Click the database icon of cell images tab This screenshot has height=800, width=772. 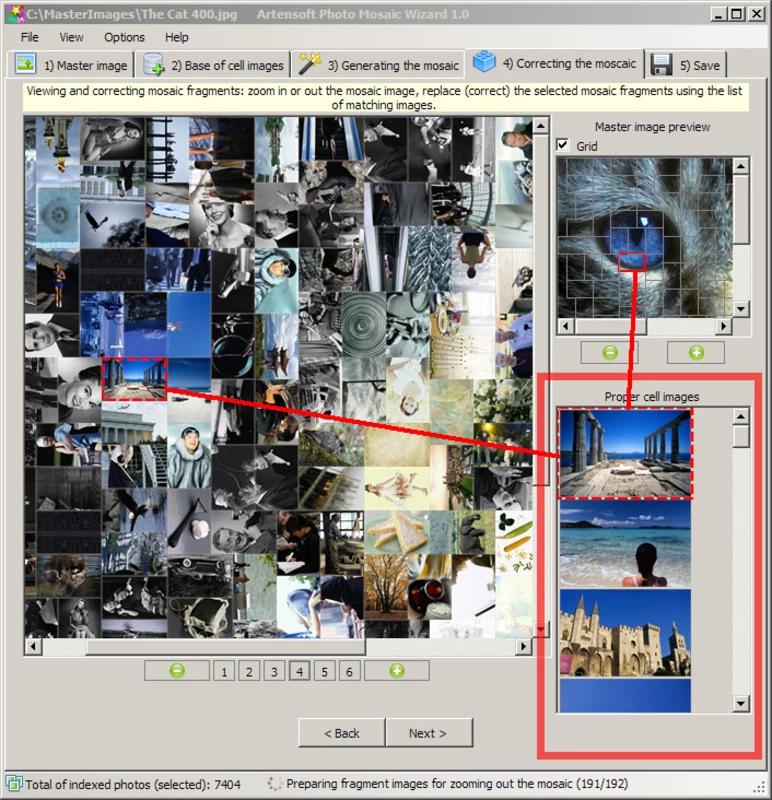(153, 65)
